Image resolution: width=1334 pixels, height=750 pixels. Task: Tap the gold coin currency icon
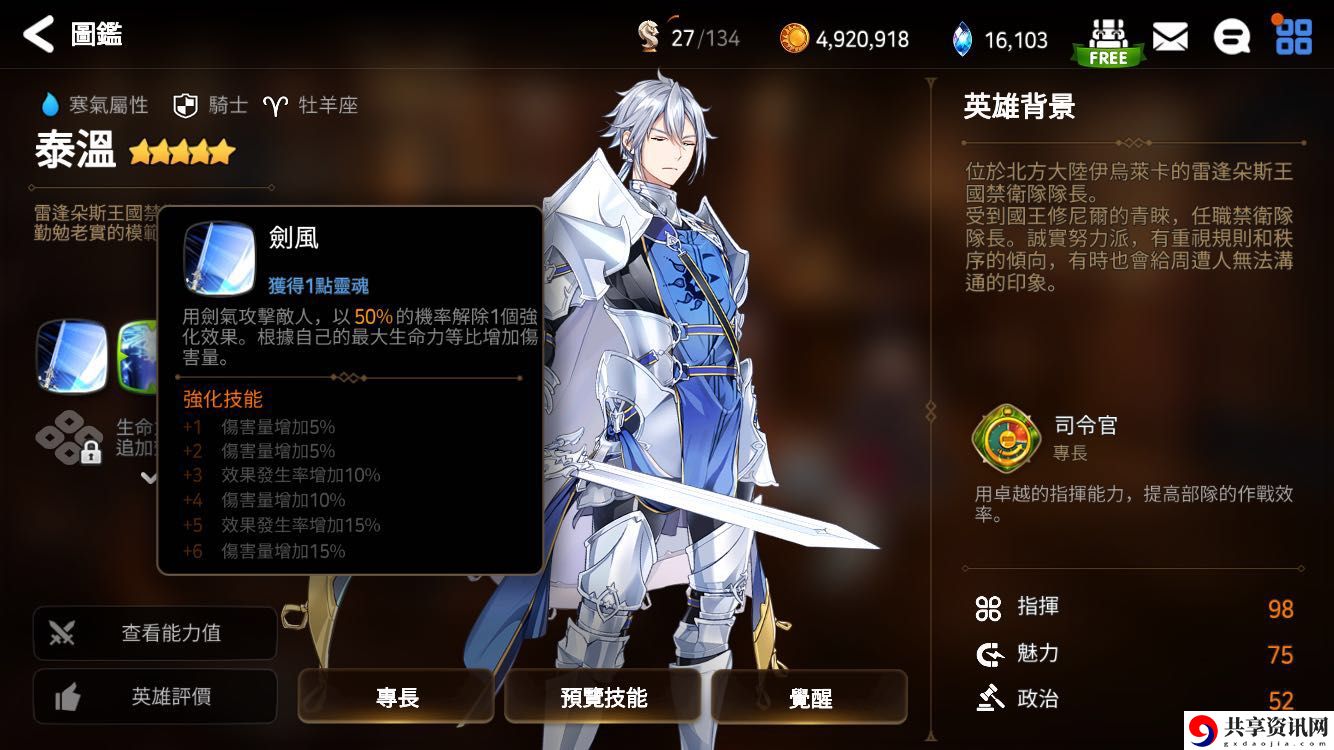click(794, 39)
